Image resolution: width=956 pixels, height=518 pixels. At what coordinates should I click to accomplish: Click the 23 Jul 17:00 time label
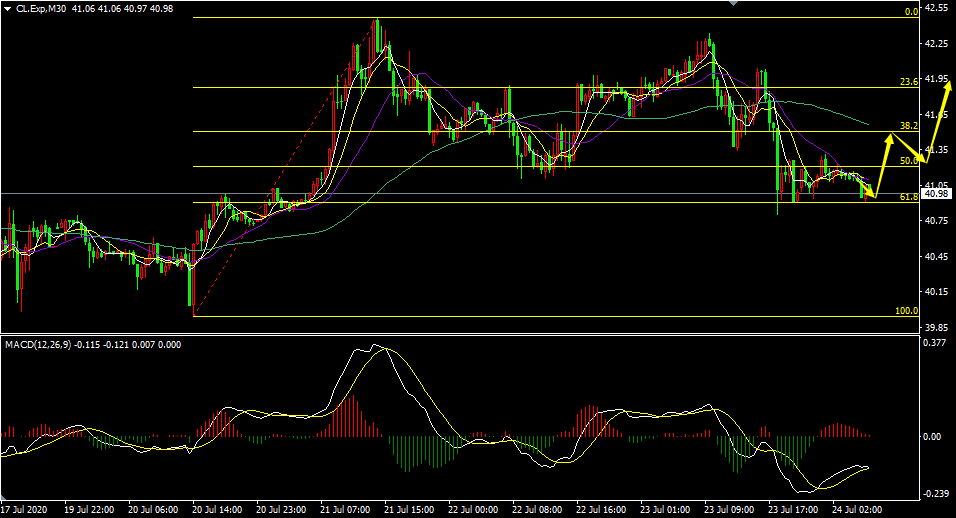793,509
